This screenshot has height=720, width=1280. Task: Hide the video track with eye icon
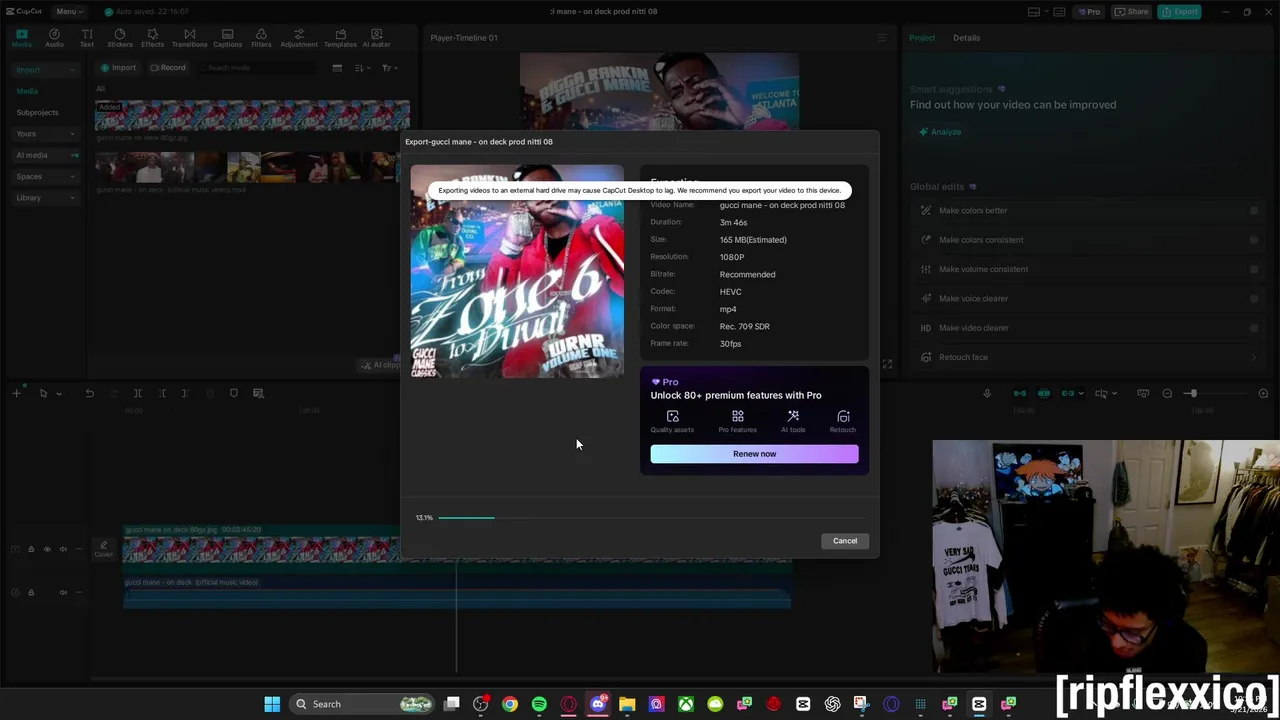coord(47,549)
